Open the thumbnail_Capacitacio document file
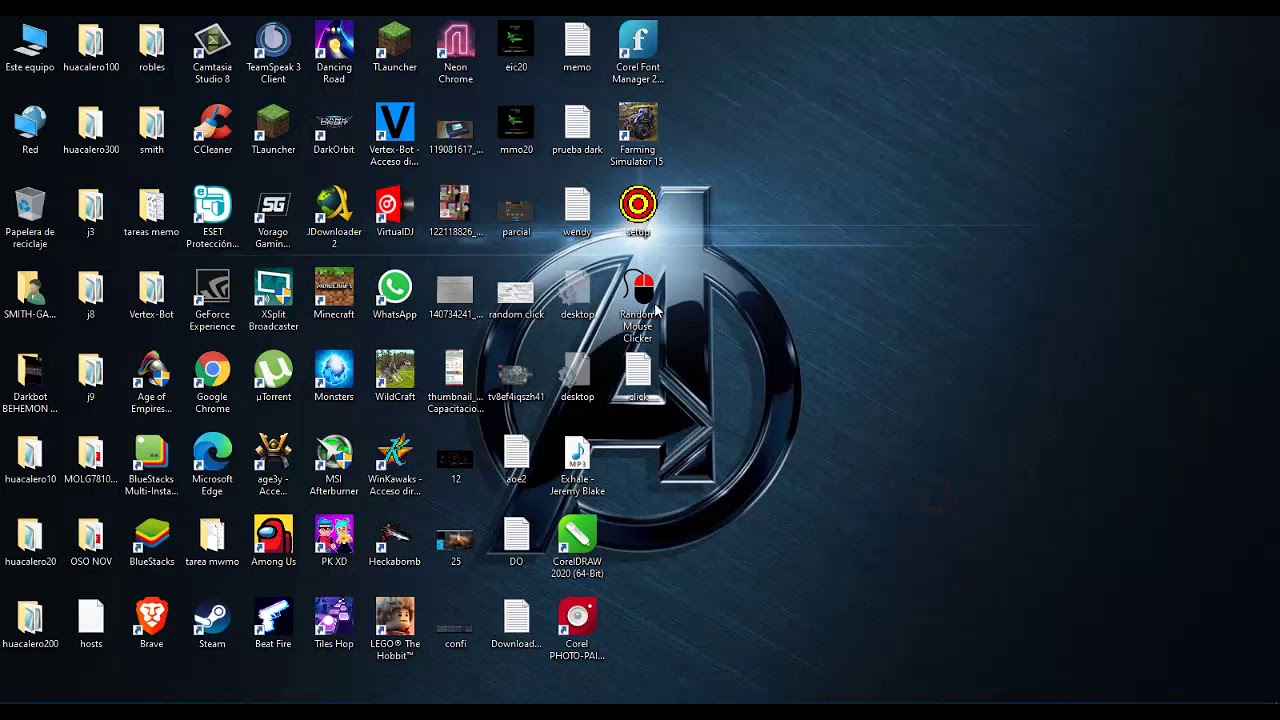The height and width of the screenshot is (720, 1280). pos(455,382)
